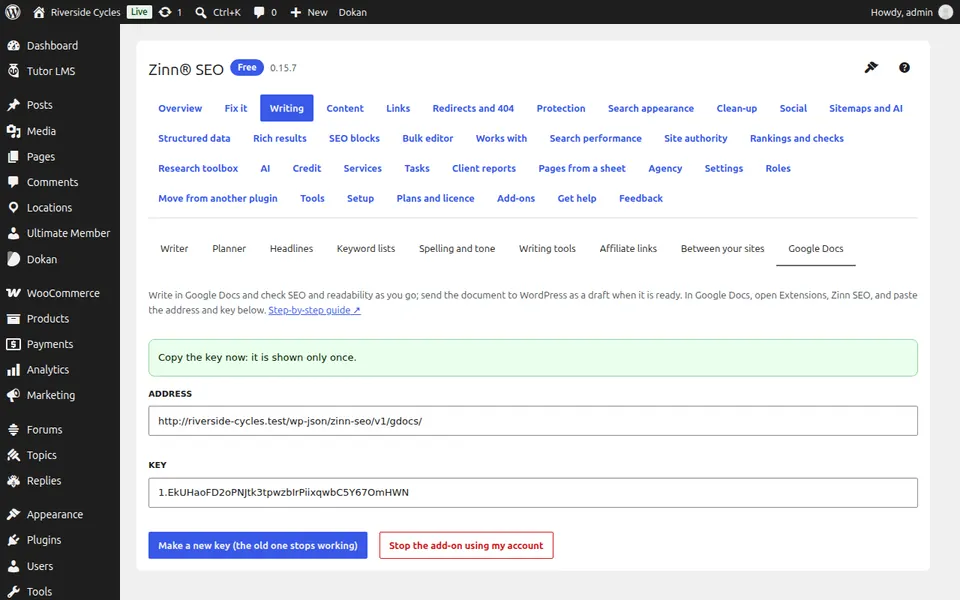
Task: Click the pin icon beside the help button
Action: 871,67
